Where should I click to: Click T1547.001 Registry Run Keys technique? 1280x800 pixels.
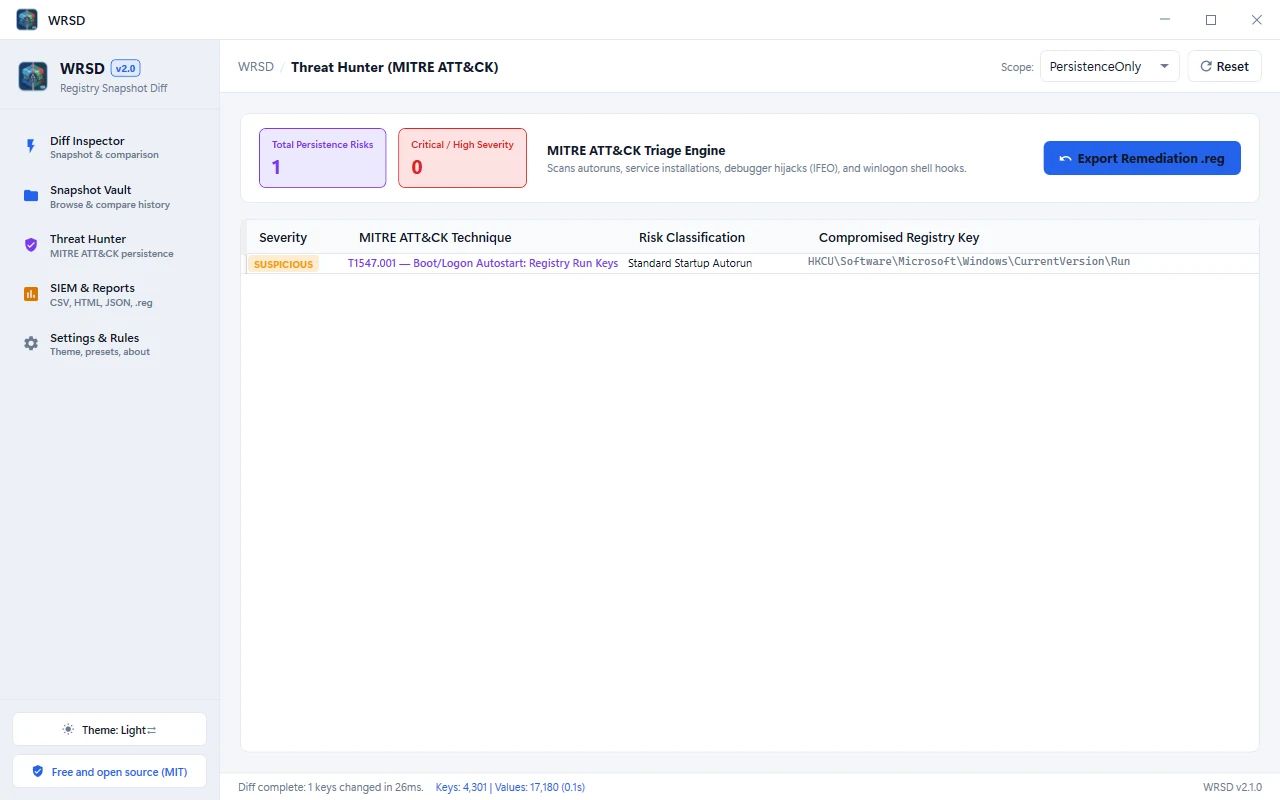tap(483, 264)
